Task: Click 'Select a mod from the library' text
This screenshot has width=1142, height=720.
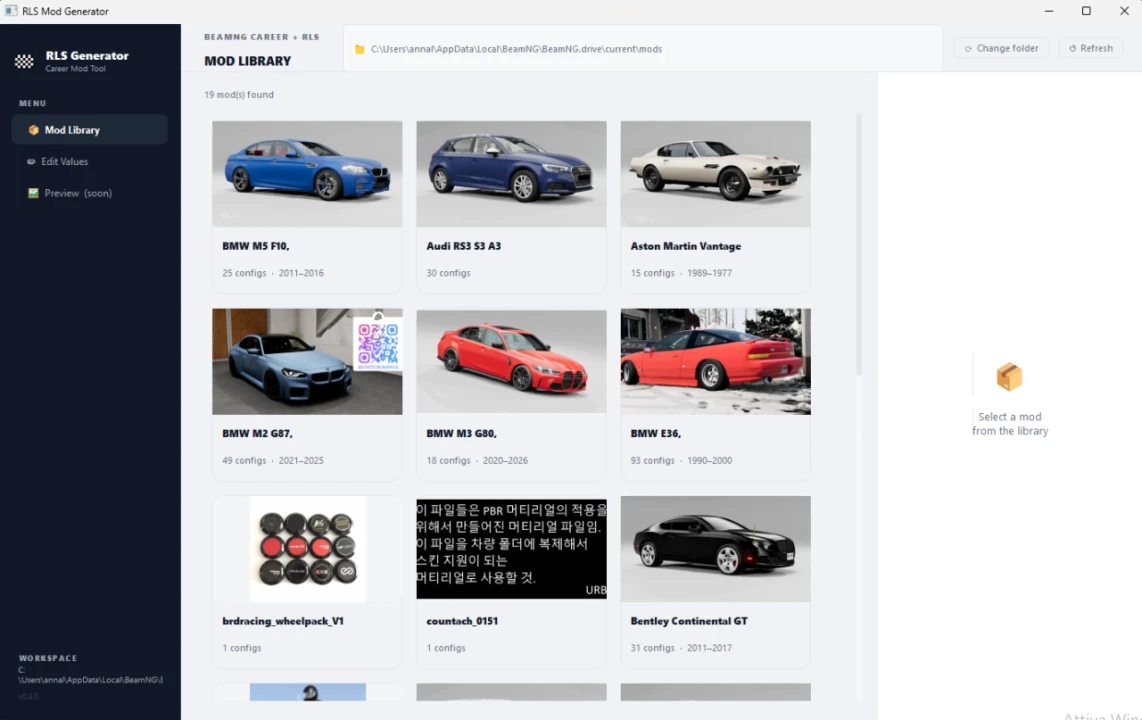Action: click(x=1009, y=424)
